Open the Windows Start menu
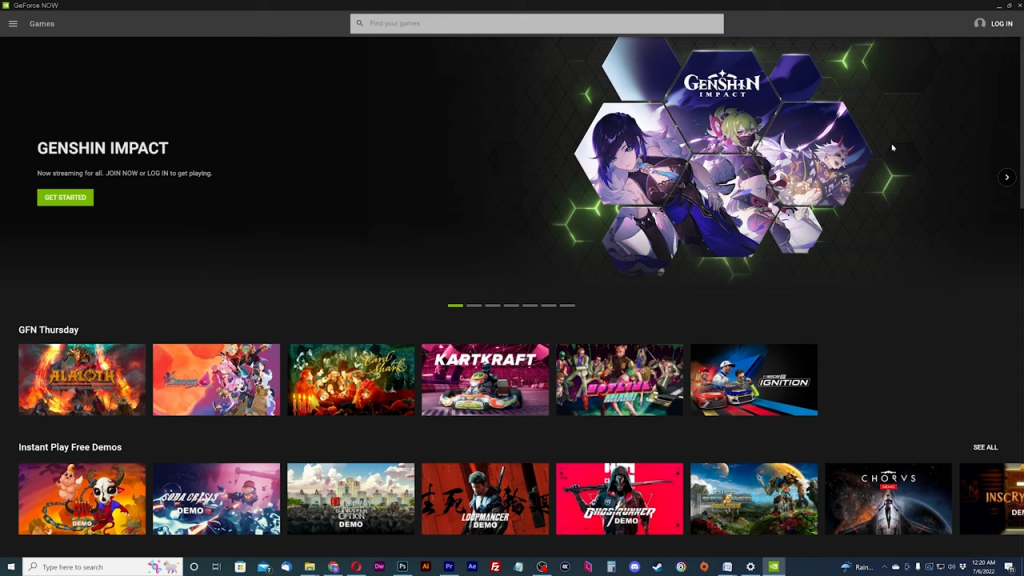 coord(10,567)
